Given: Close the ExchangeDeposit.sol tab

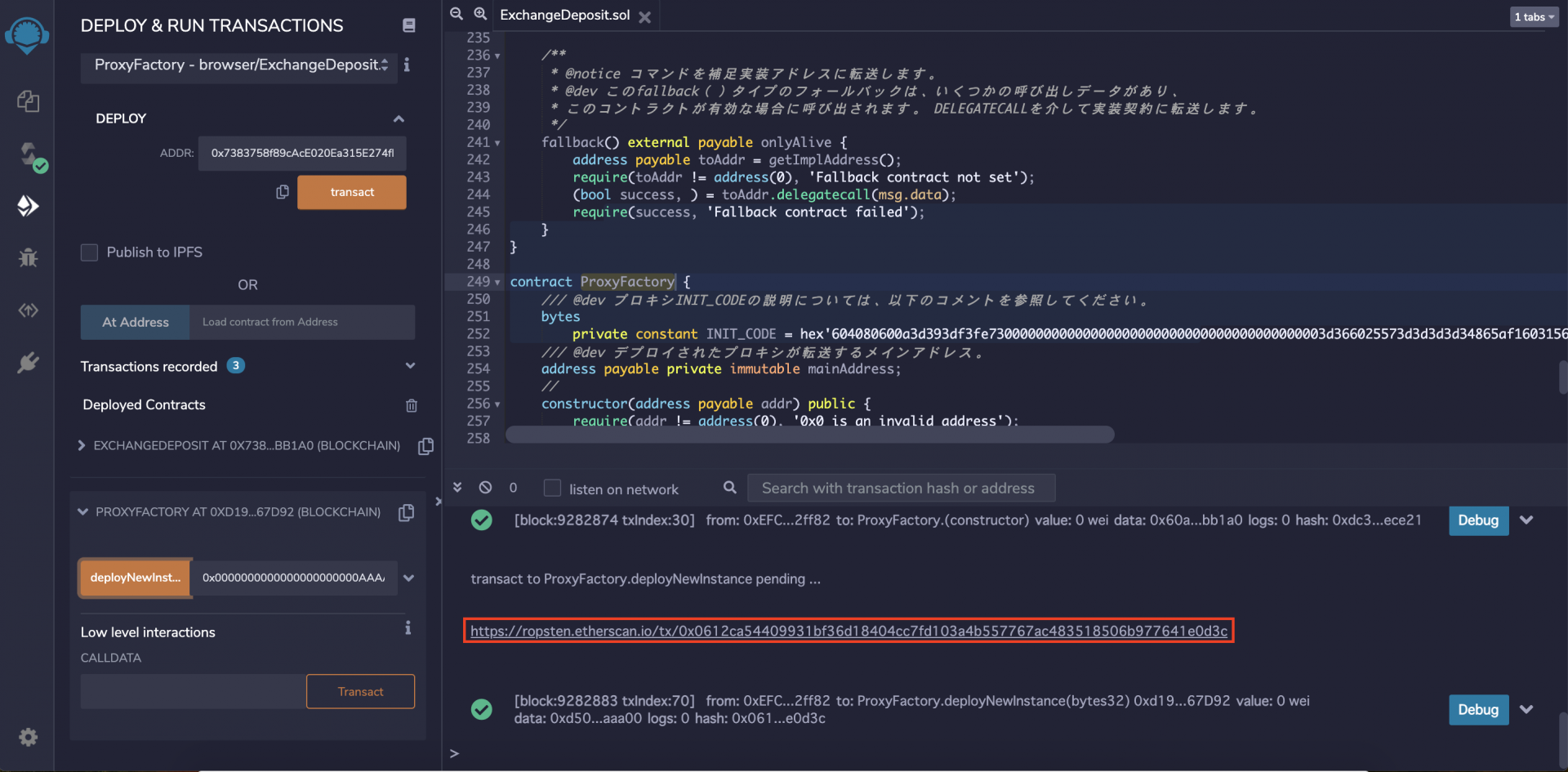Looking at the screenshot, I should click(644, 17).
